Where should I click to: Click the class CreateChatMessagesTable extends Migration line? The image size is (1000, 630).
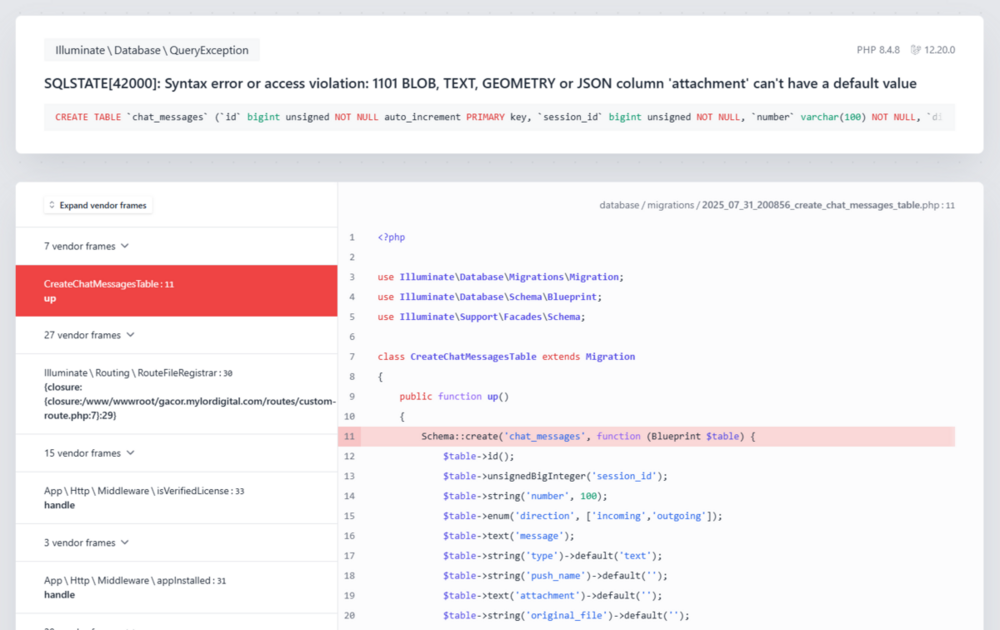506,356
